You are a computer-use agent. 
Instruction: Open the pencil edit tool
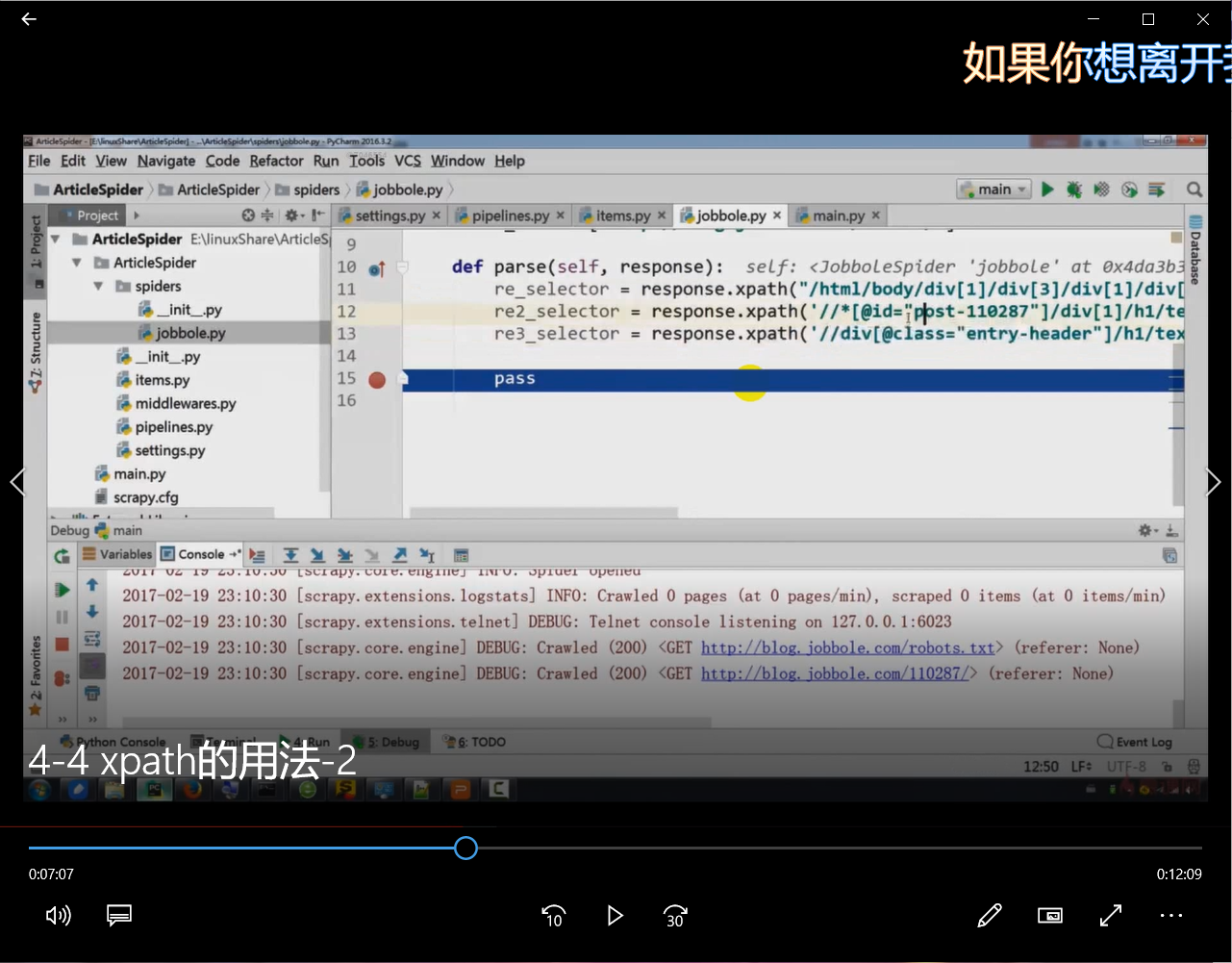(990, 916)
